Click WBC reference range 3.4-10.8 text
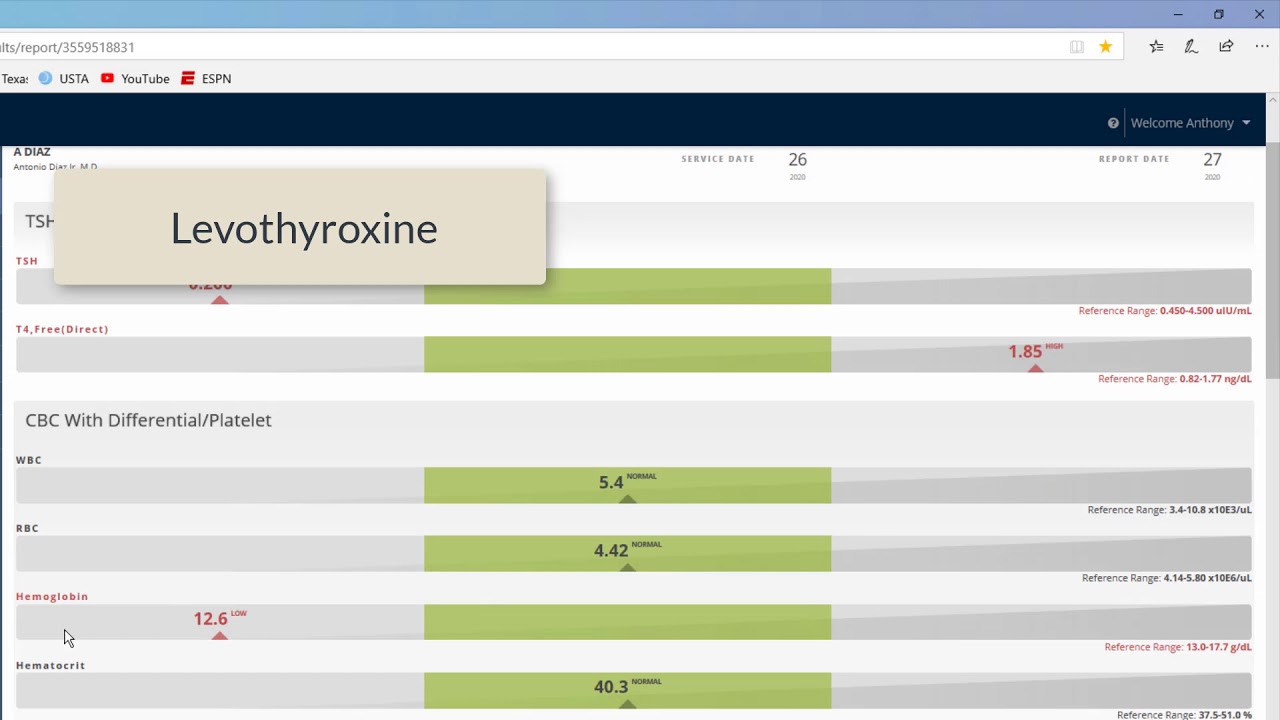 [1169, 510]
